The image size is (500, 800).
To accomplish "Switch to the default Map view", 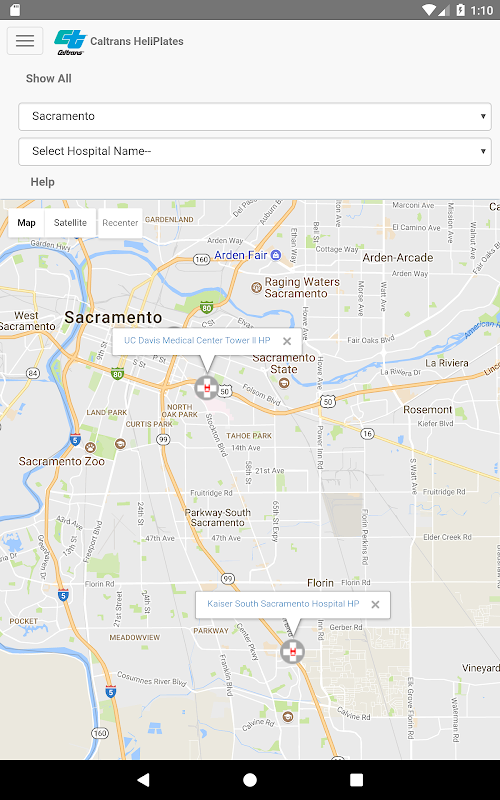I will click(x=27, y=223).
